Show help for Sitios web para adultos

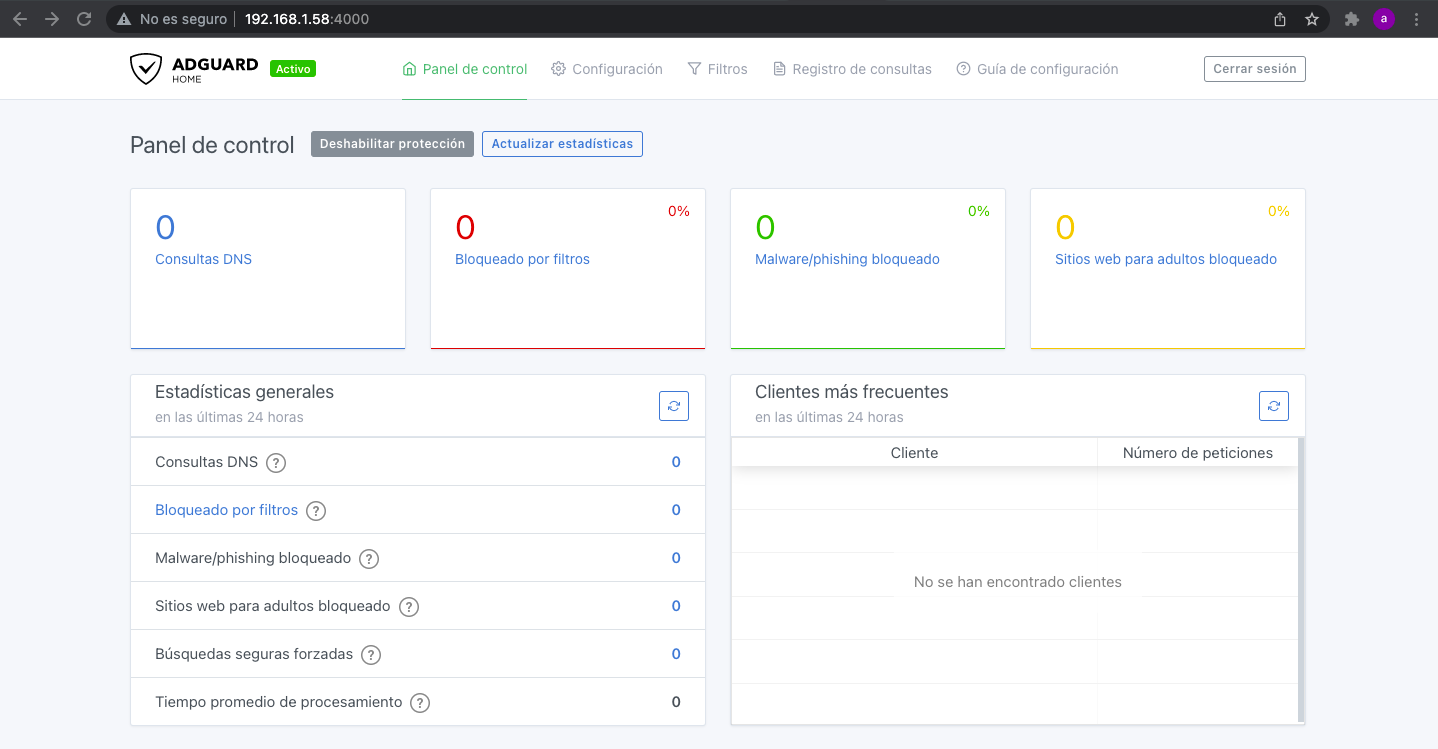408,607
